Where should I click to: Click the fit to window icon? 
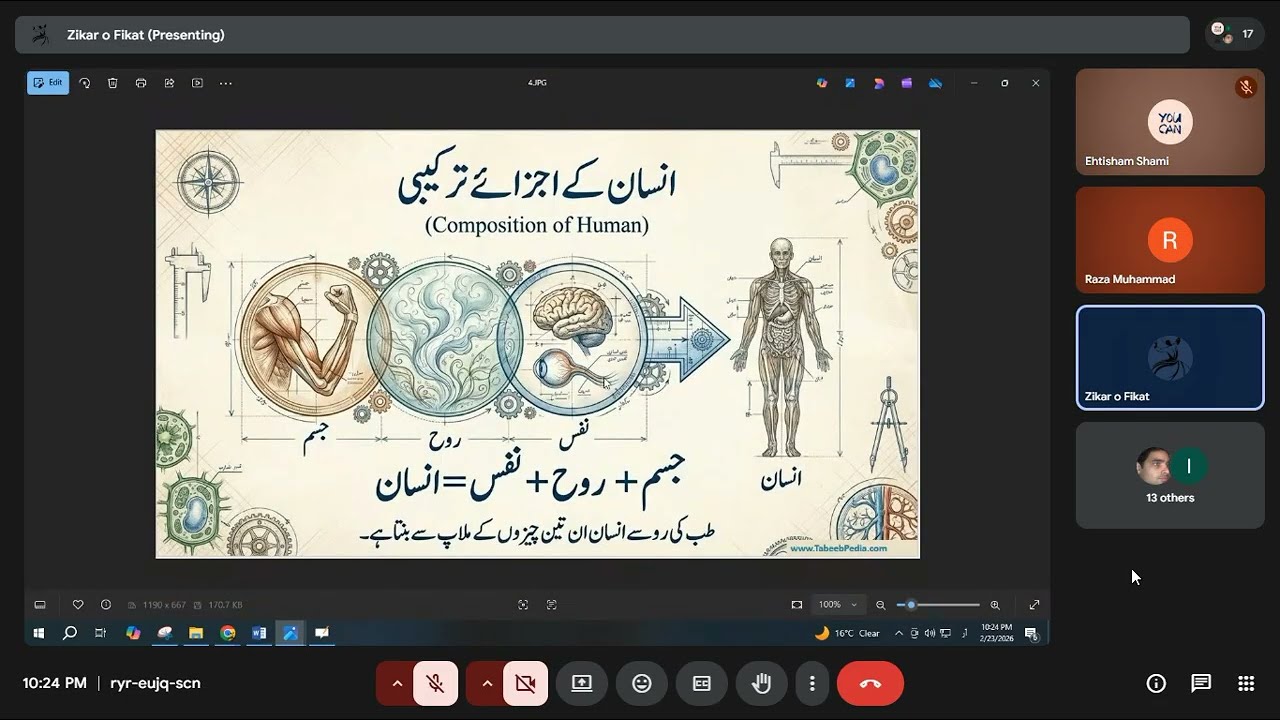coord(797,605)
